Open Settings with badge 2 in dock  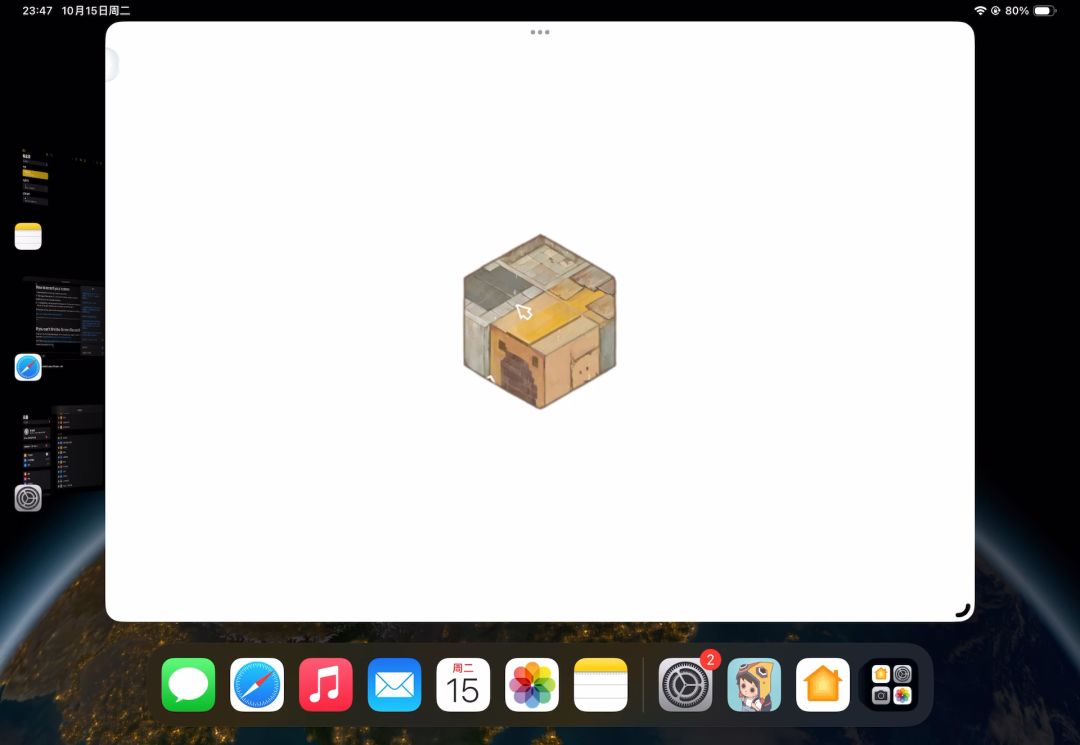(x=685, y=684)
